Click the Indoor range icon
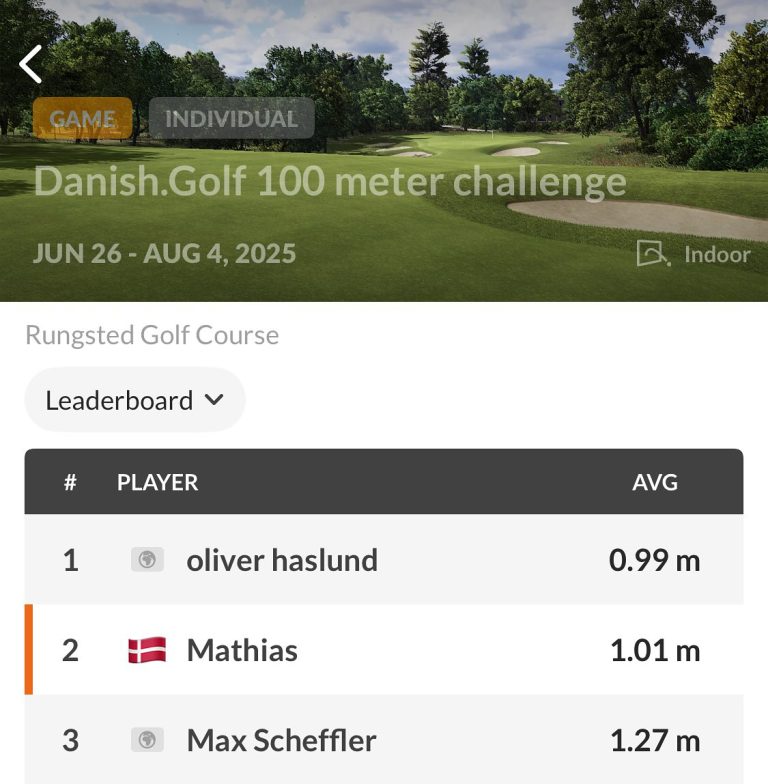 click(x=654, y=253)
